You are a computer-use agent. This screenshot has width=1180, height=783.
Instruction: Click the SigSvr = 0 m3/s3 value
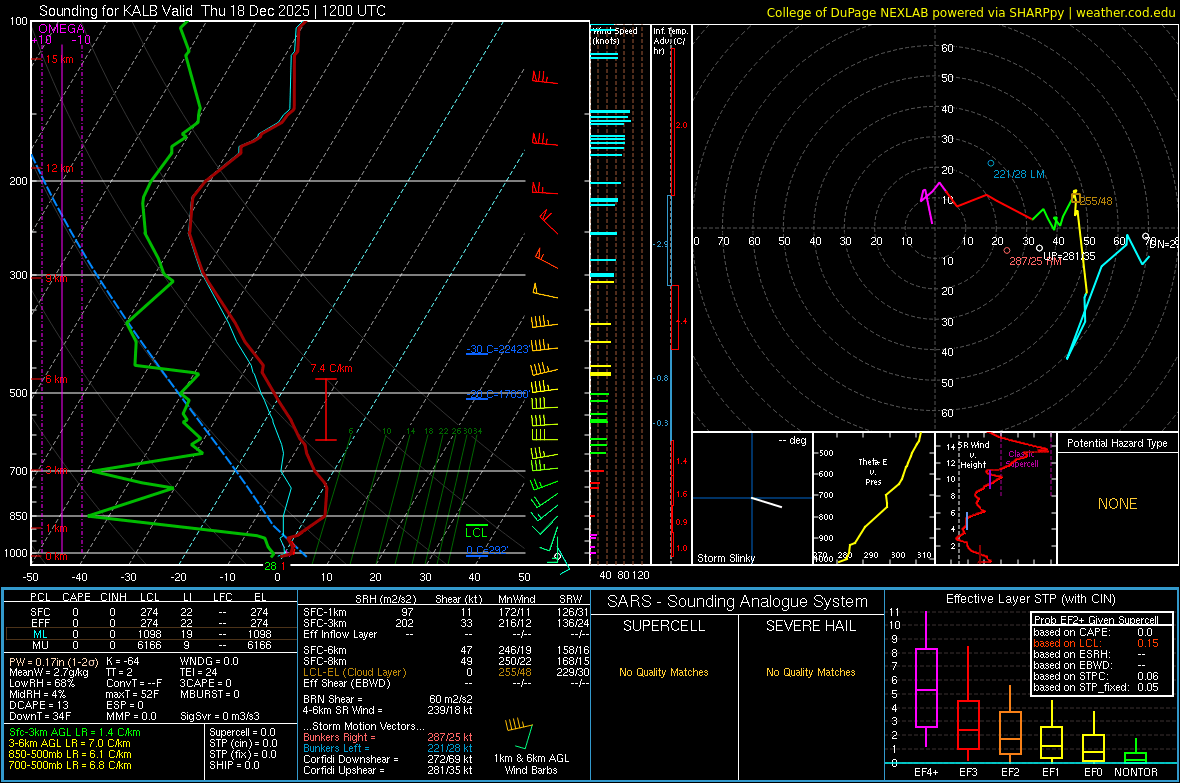pos(220,716)
